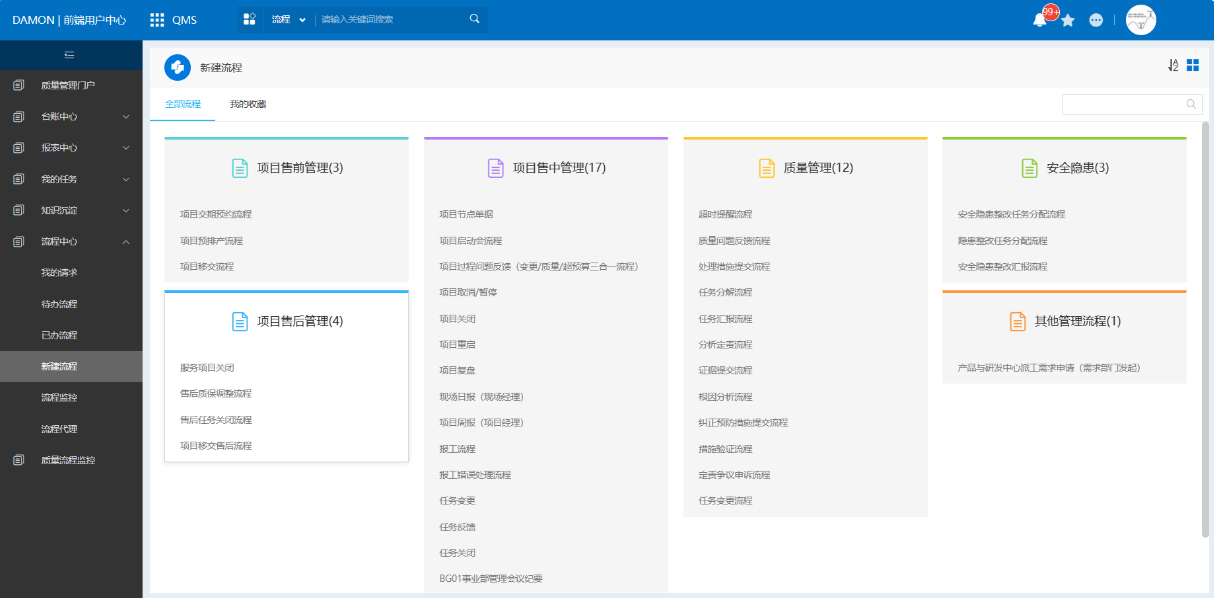Open 待办流程 in the sidebar

(59, 304)
